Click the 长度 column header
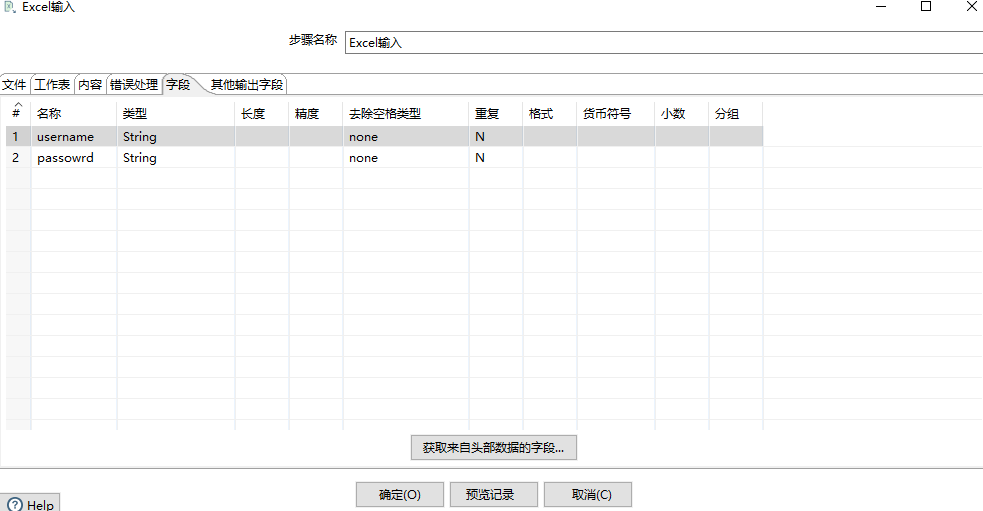Viewport: 983px width, 511px height. tap(262, 113)
